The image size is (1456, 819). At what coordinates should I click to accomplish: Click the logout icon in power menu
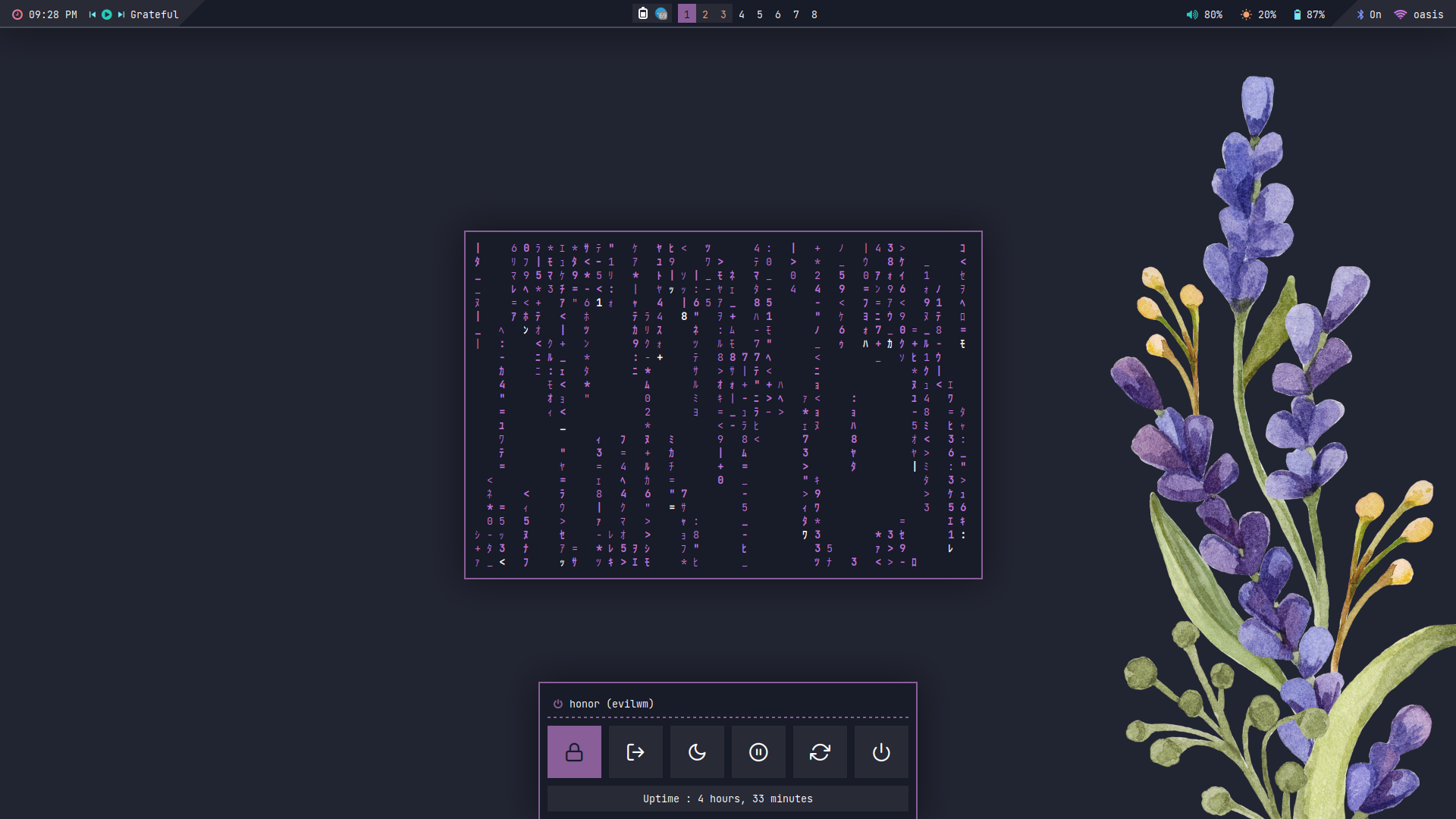click(x=635, y=752)
